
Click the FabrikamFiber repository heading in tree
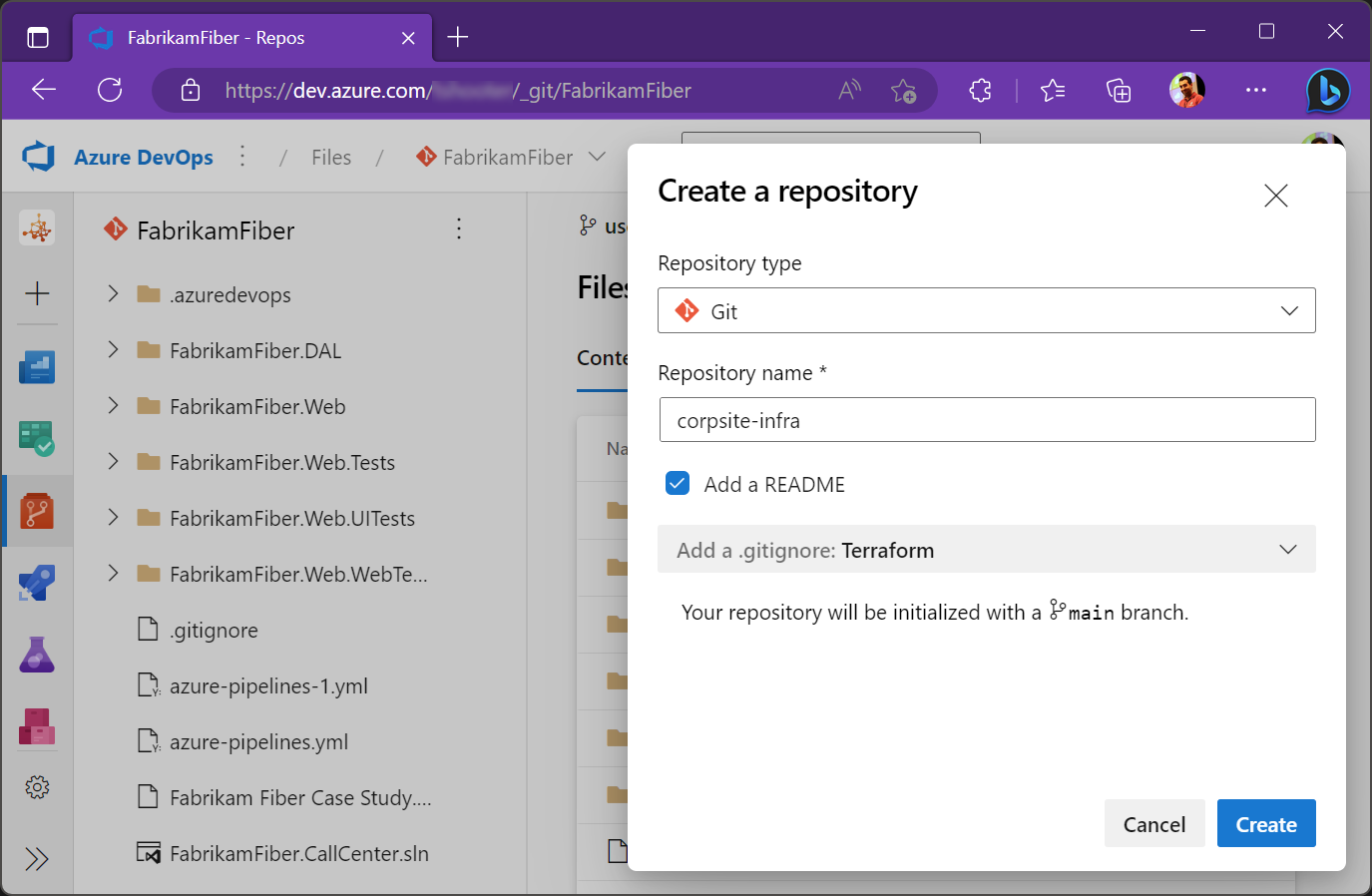(x=216, y=230)
